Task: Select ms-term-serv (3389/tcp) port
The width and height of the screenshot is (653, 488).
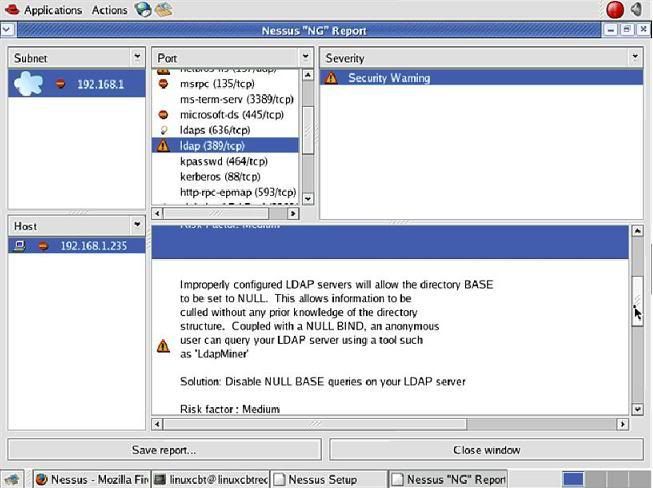Action: click(225, 99)
